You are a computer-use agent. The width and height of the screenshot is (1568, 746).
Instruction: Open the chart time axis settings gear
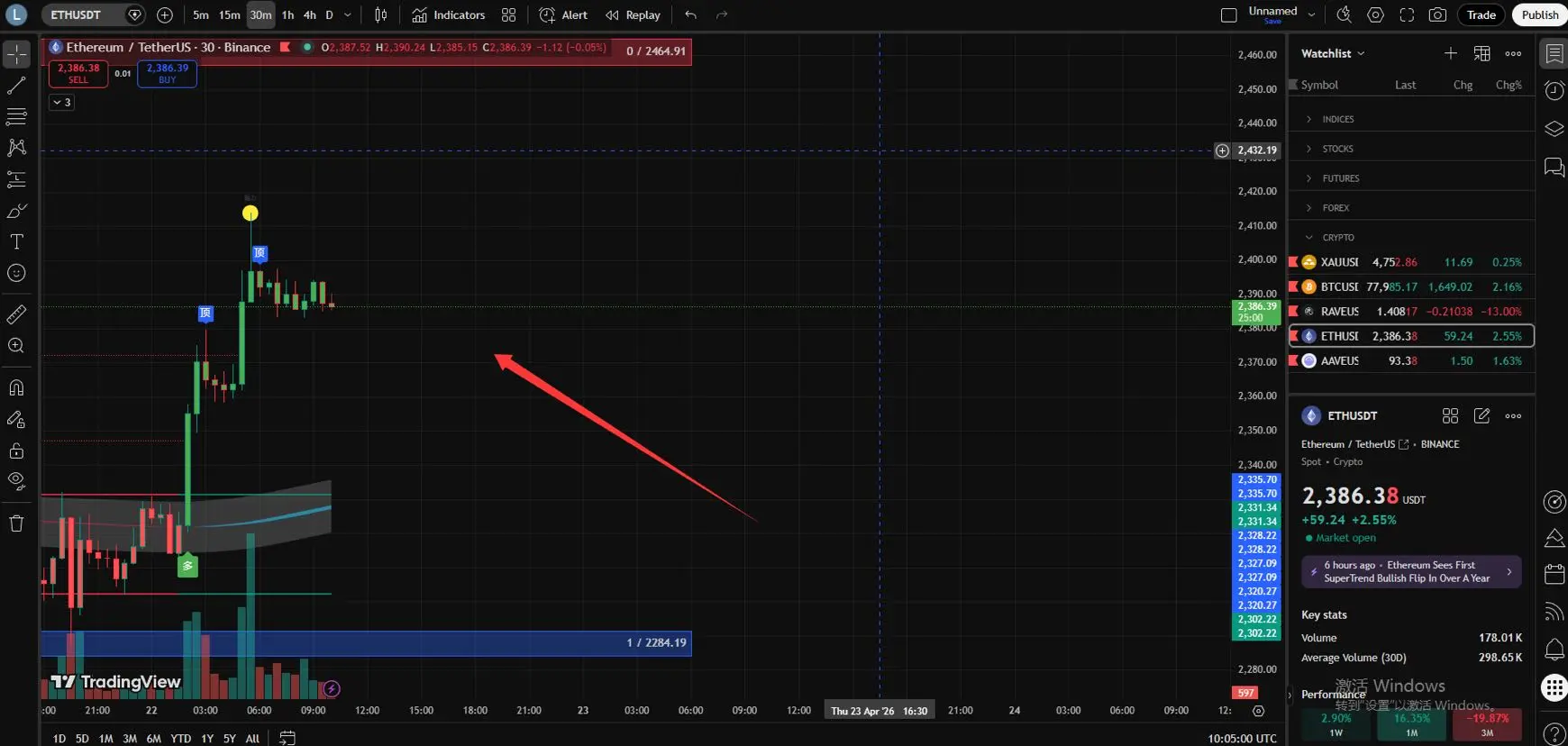click(1259, 711)
